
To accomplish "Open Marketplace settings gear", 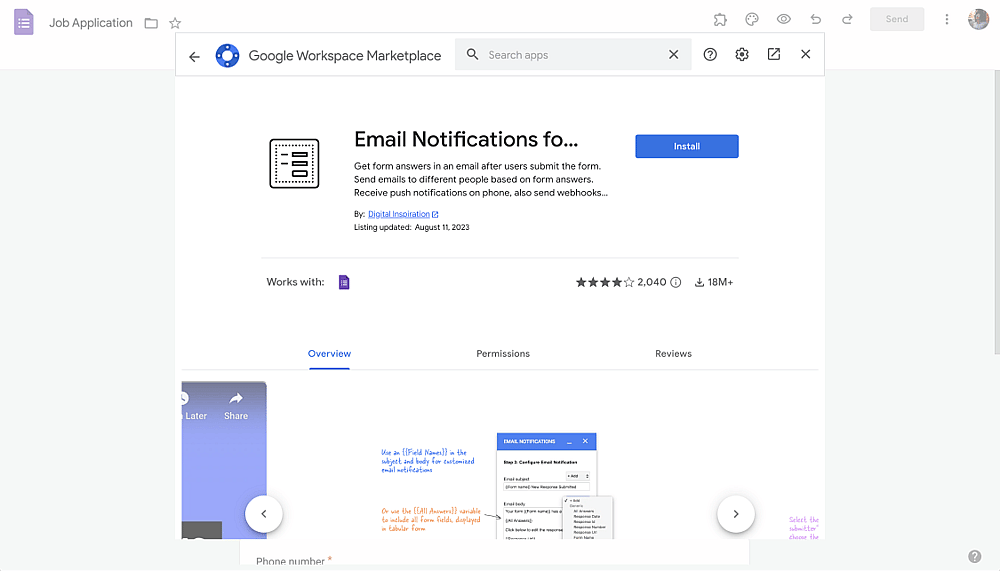I will [742, 54].
